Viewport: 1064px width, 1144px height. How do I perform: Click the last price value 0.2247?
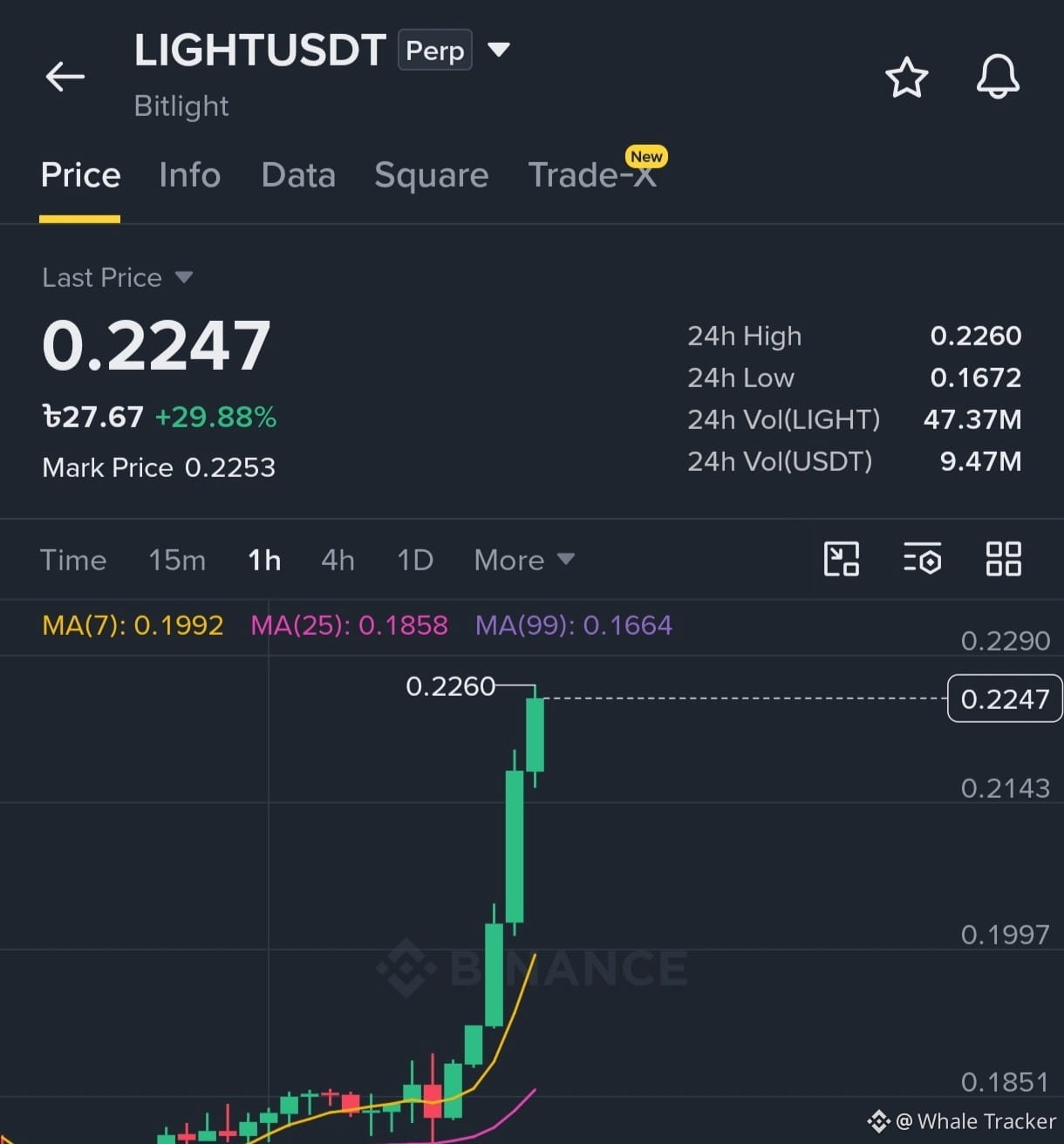[x=156, y=345]
